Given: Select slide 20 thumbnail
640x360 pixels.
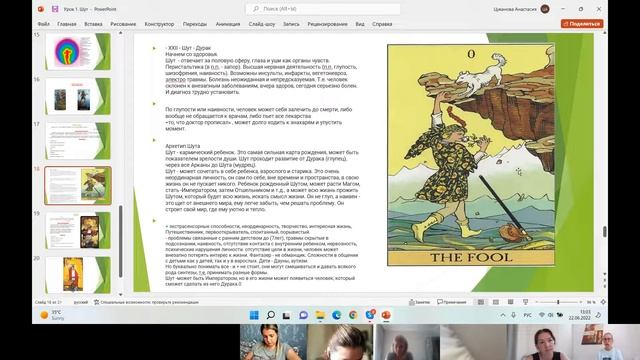Looking at the screenshot, I should coord(78,275).
